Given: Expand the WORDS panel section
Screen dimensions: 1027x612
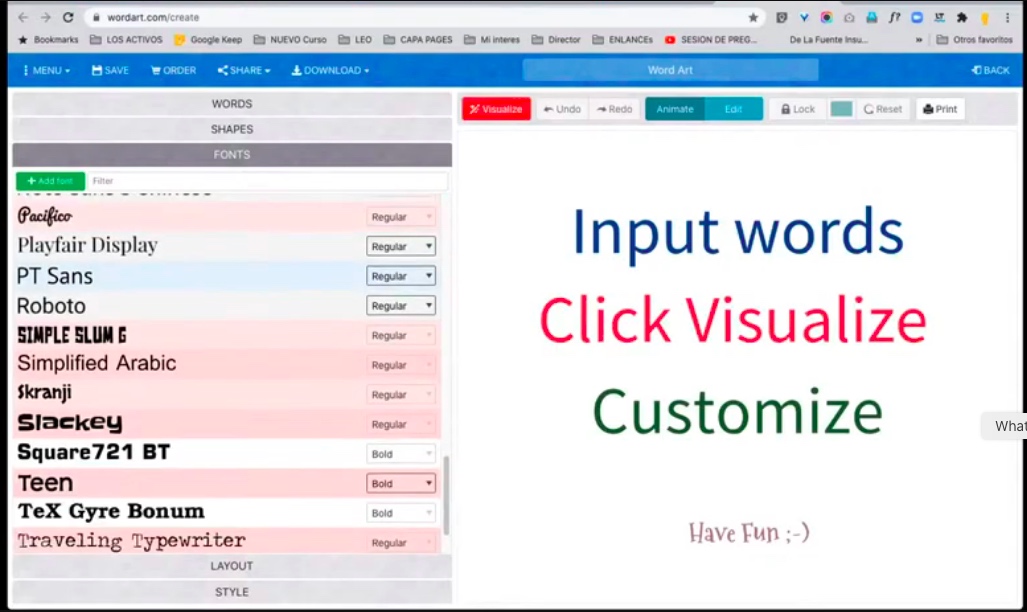Looking at the screenshot, I should point(232,104).
